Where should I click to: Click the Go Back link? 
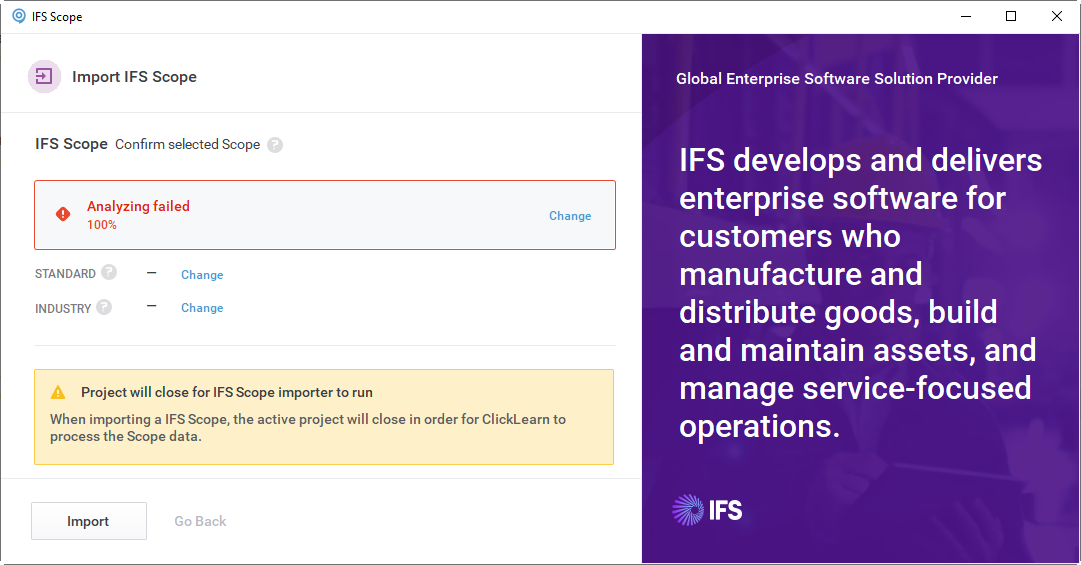click(x=200, y=522)
